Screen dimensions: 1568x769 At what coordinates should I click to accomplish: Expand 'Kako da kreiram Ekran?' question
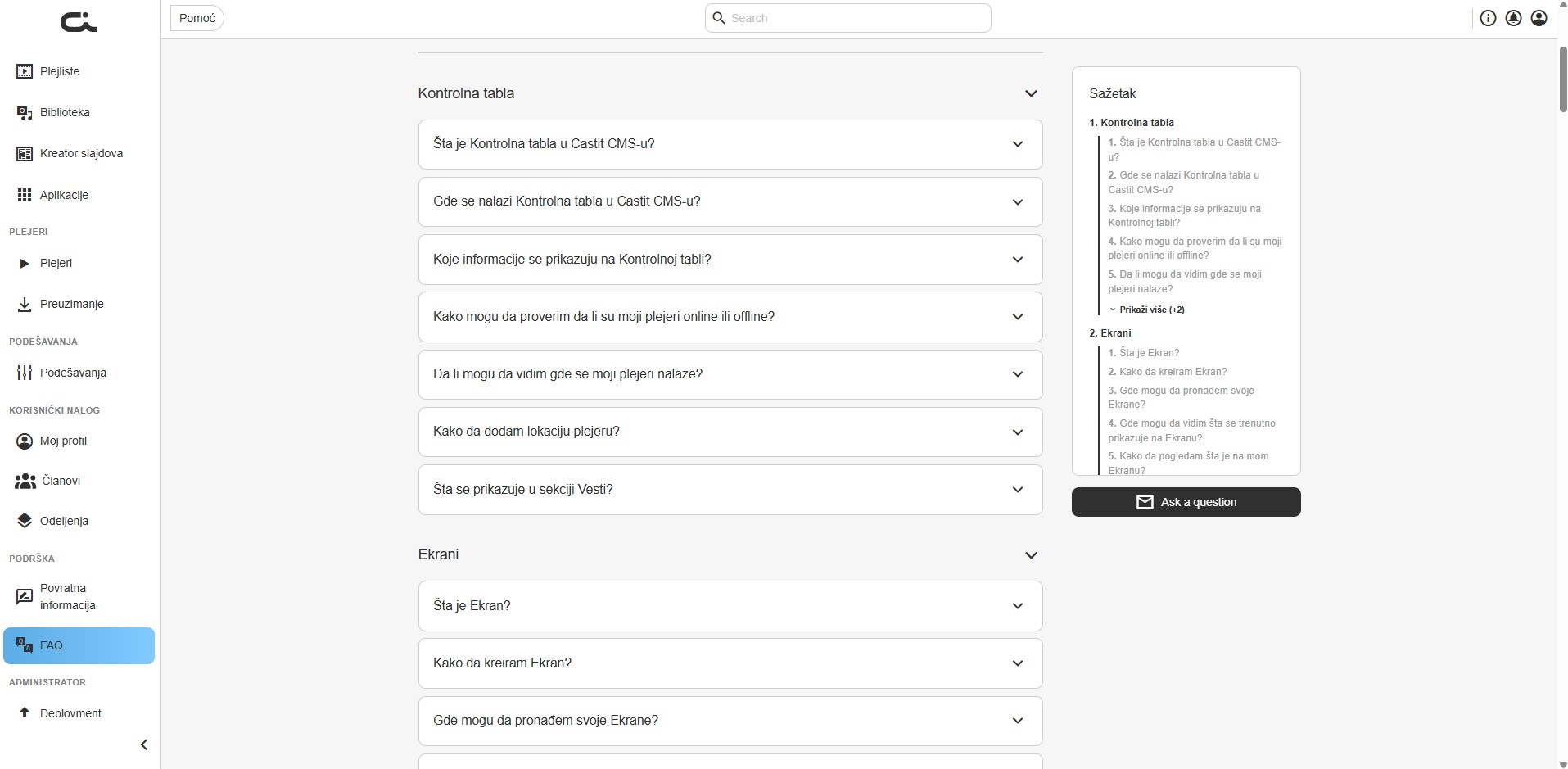(730, 663)
